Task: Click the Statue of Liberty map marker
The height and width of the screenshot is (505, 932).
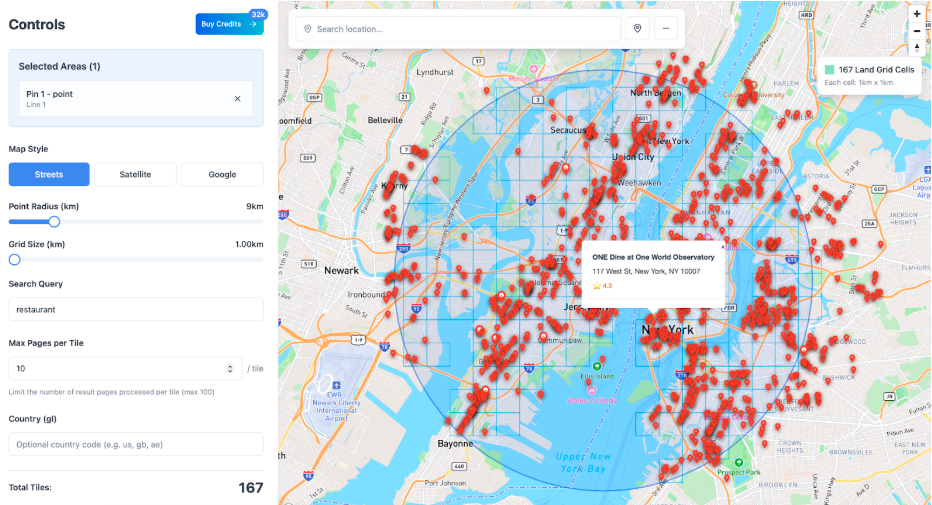Action: [x=591, y=390]
